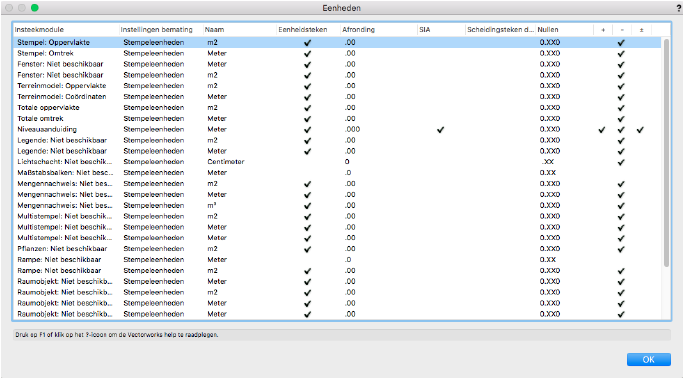Select the Totale omtrek row
The image size is (684, 380).
[337, 119]
